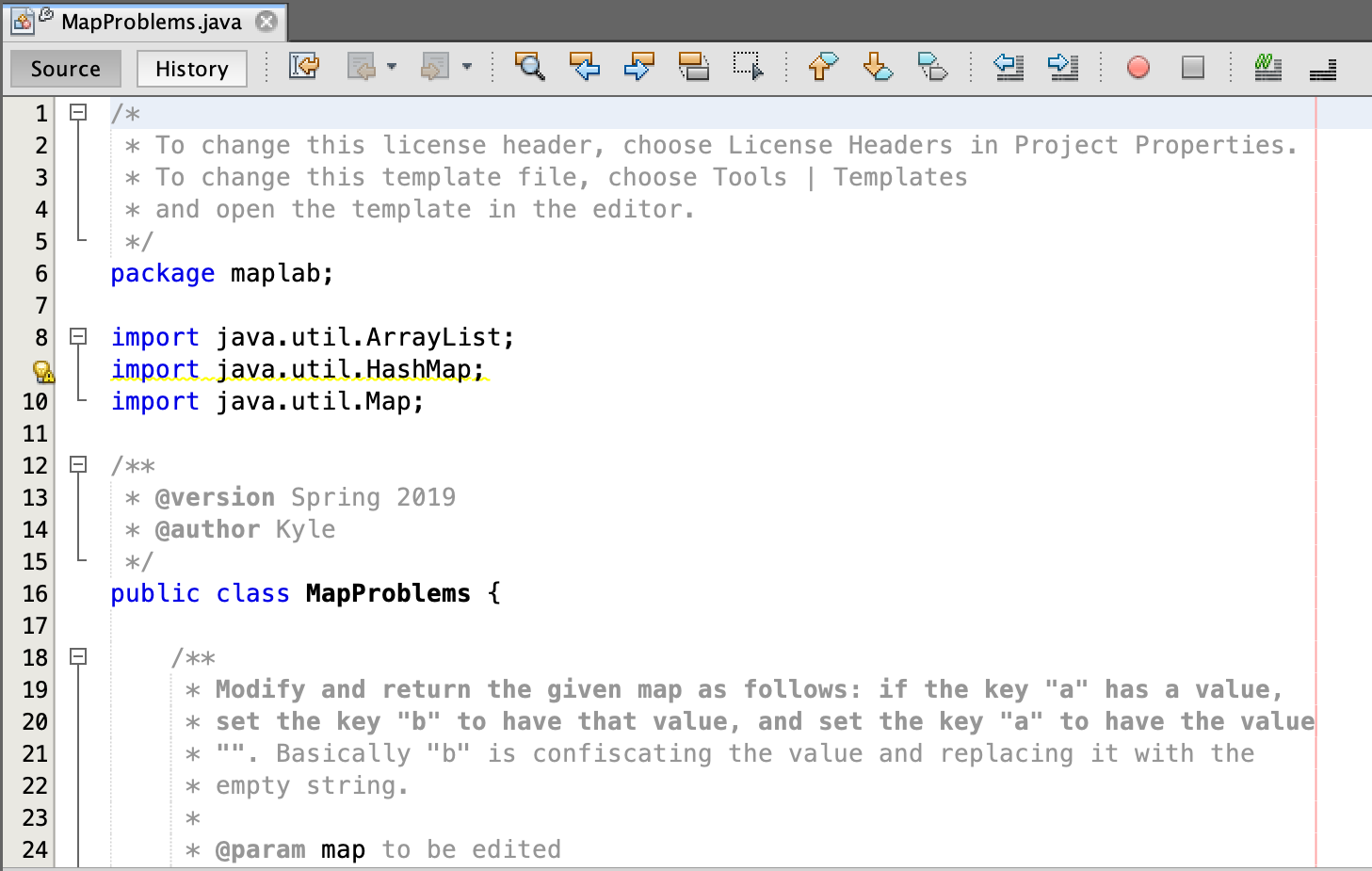
Task: Toggle Highlight Search in the toolbar
Action: point(694,67)
